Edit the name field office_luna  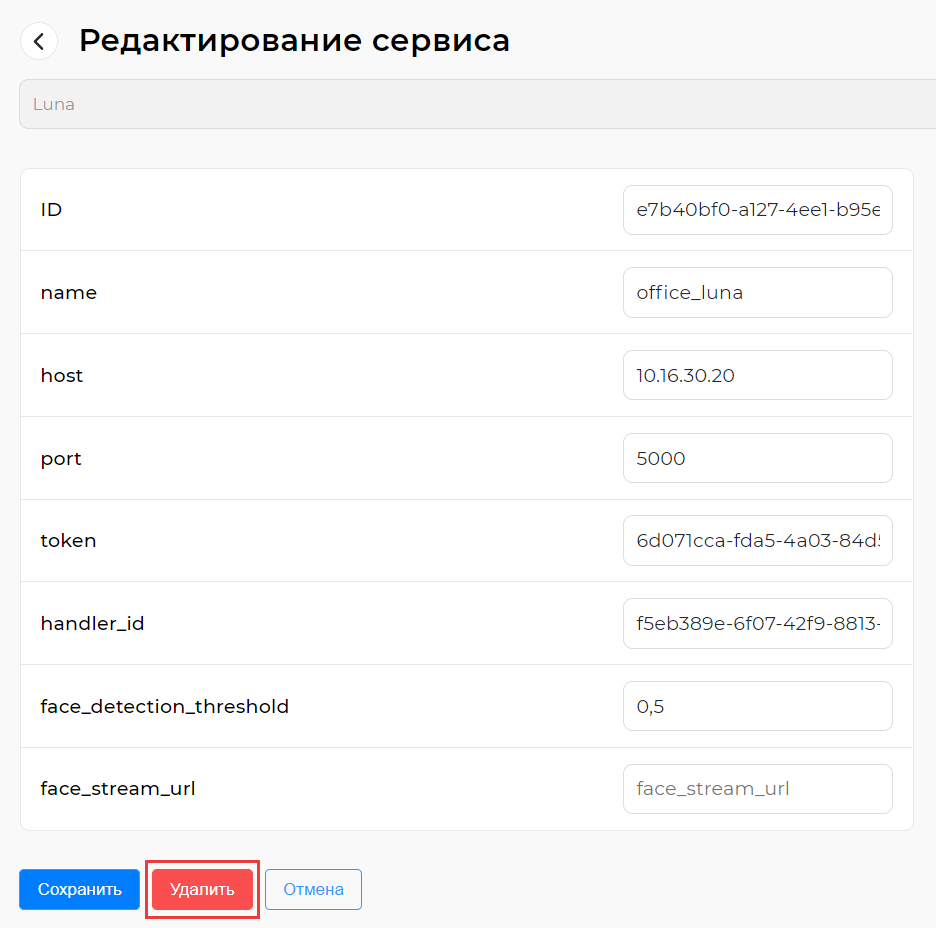[758, 292]
